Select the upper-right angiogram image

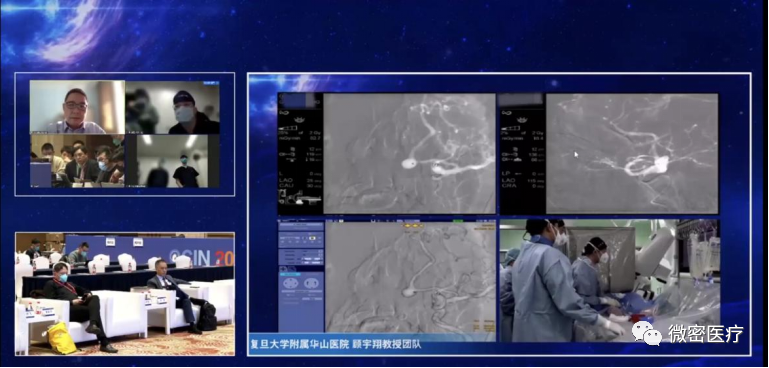pyautogui.click(x=632, y=154)
